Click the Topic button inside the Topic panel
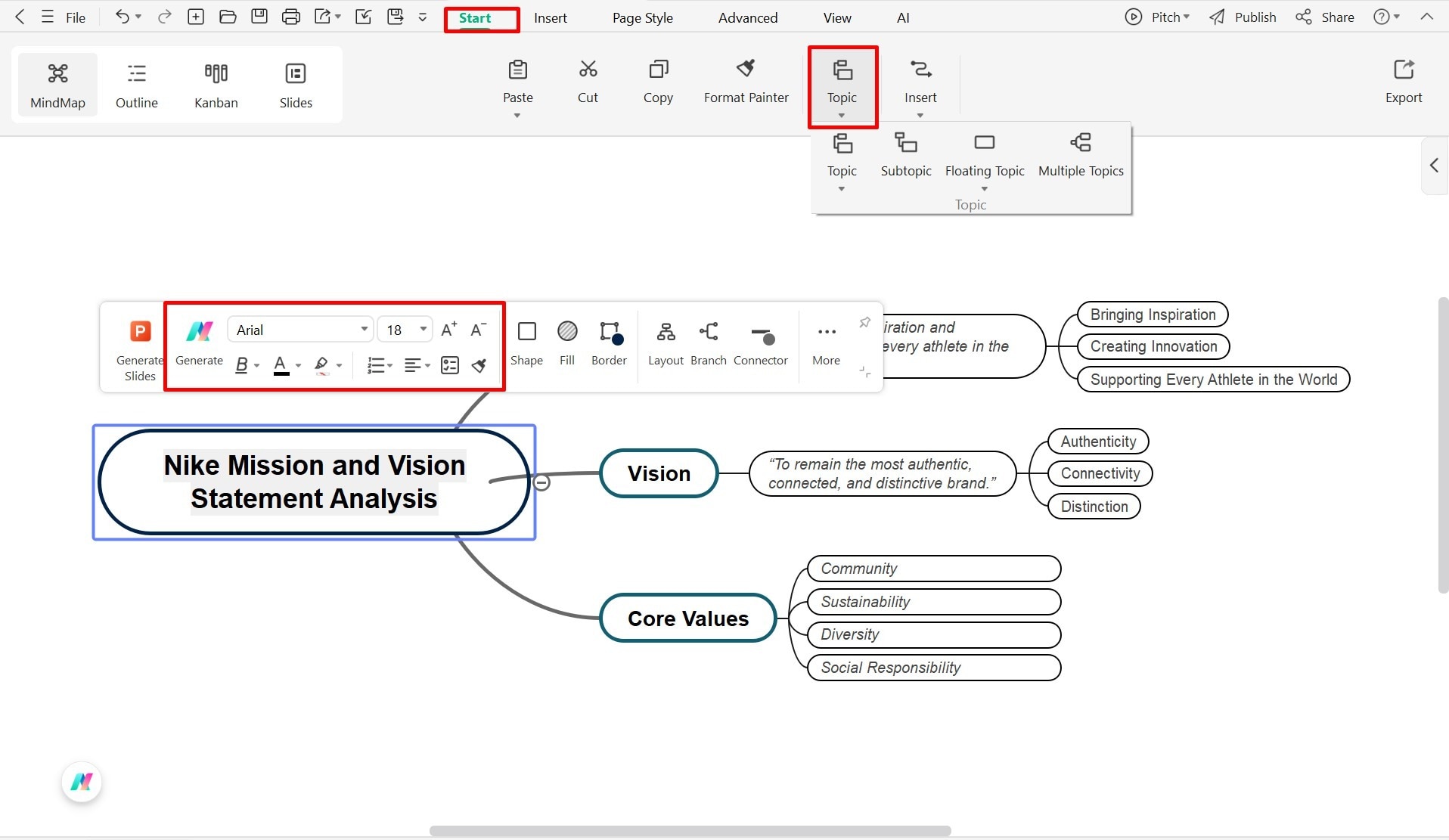 coord(842,156)
